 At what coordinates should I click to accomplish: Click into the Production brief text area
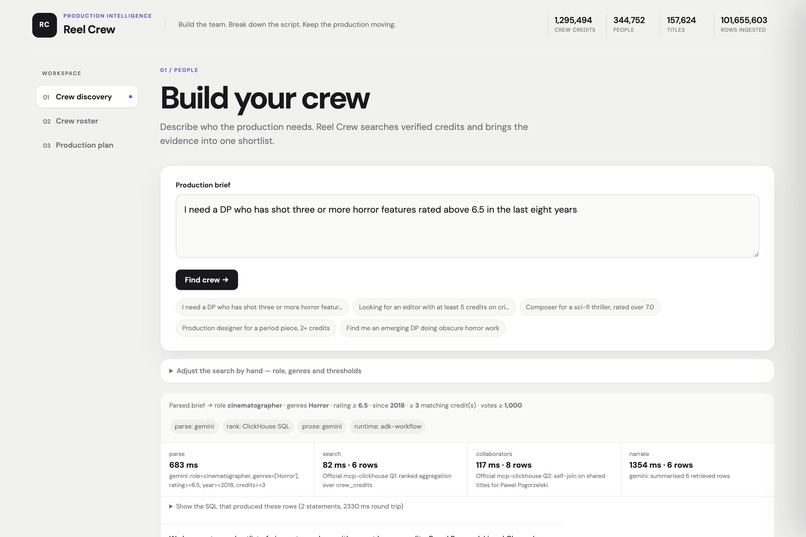coord(467,226)
